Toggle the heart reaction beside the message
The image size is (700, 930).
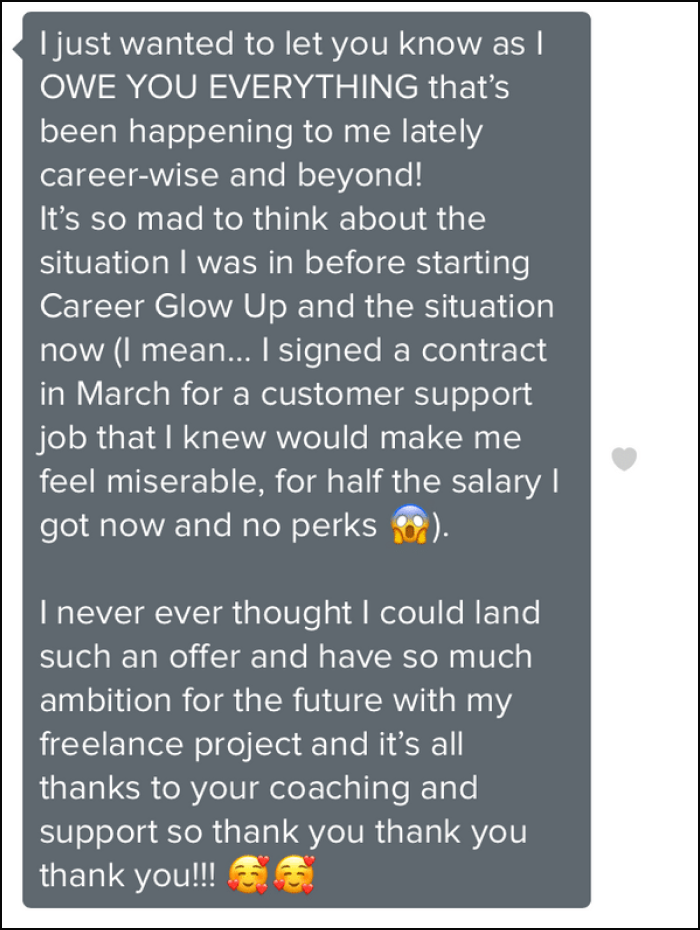coord(624,459)
